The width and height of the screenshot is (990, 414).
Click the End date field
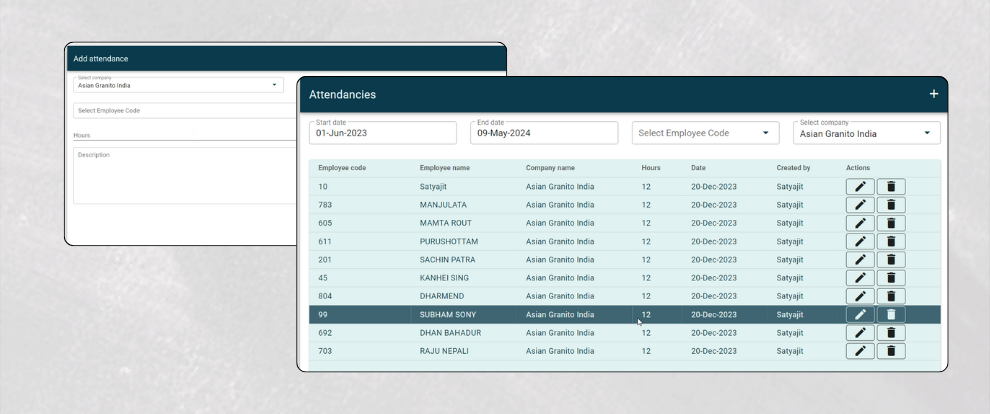click(543, 133)
